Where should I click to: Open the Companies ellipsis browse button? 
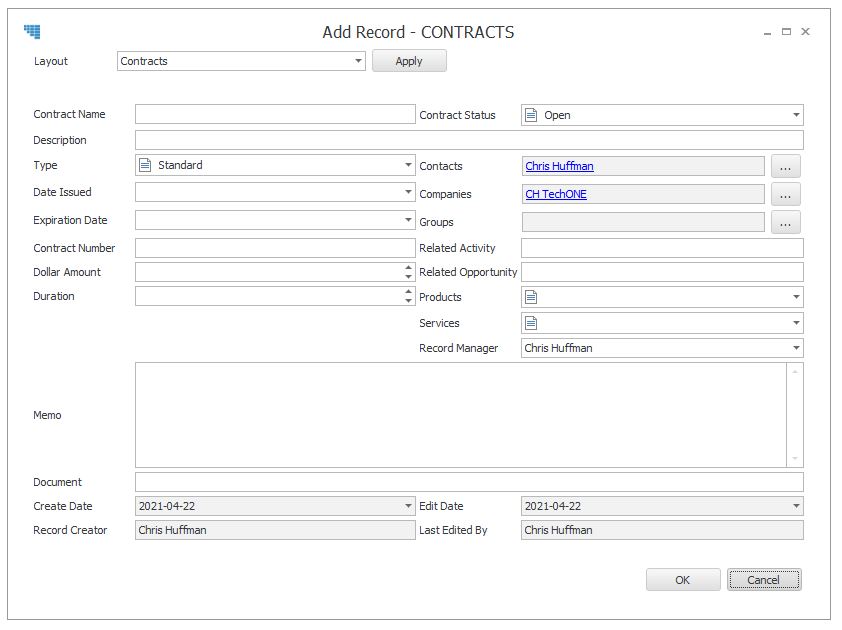tap(785, 194)
